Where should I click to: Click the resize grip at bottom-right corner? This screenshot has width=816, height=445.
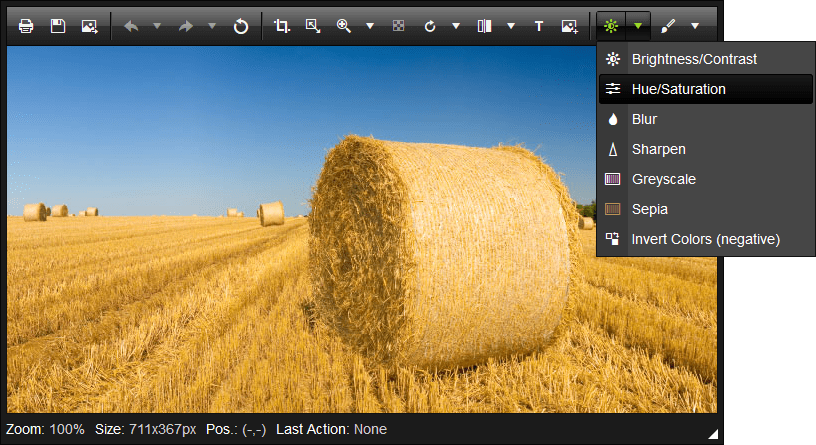[x=712, y=434]
